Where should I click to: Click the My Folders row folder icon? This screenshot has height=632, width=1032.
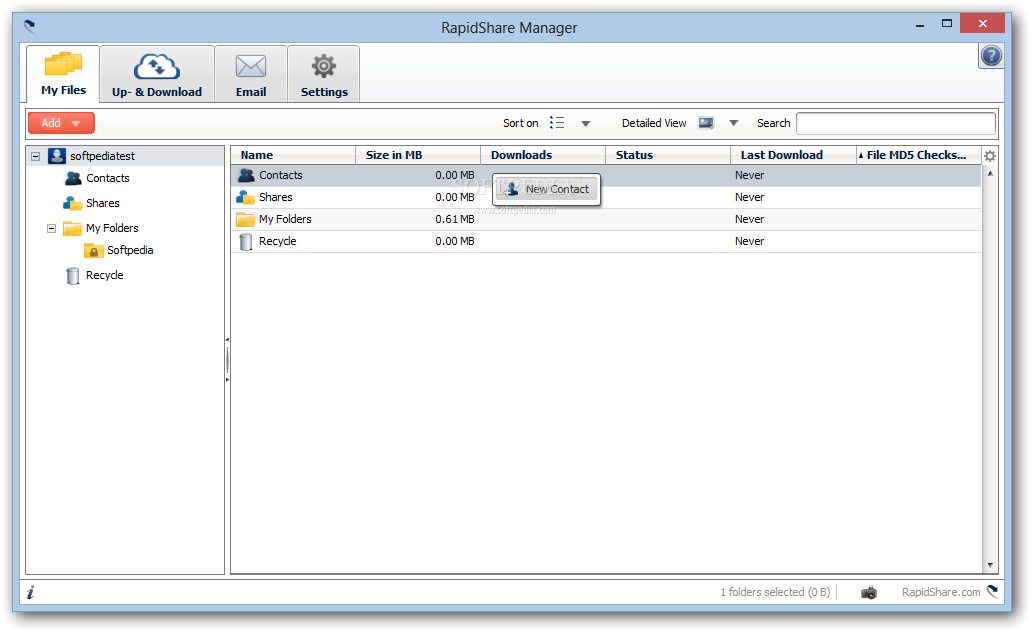245,219
